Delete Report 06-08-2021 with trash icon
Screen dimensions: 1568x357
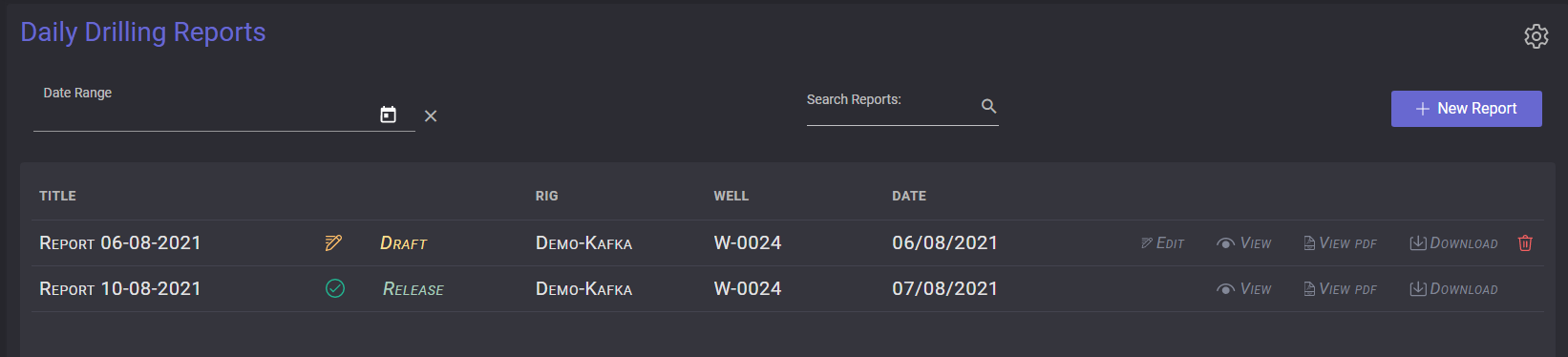click(1525, 242)
